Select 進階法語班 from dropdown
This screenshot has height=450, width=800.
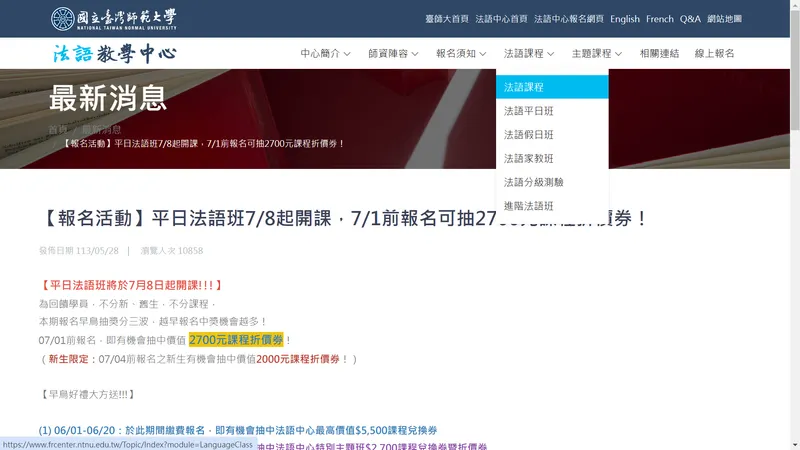[x=552, y=206]
